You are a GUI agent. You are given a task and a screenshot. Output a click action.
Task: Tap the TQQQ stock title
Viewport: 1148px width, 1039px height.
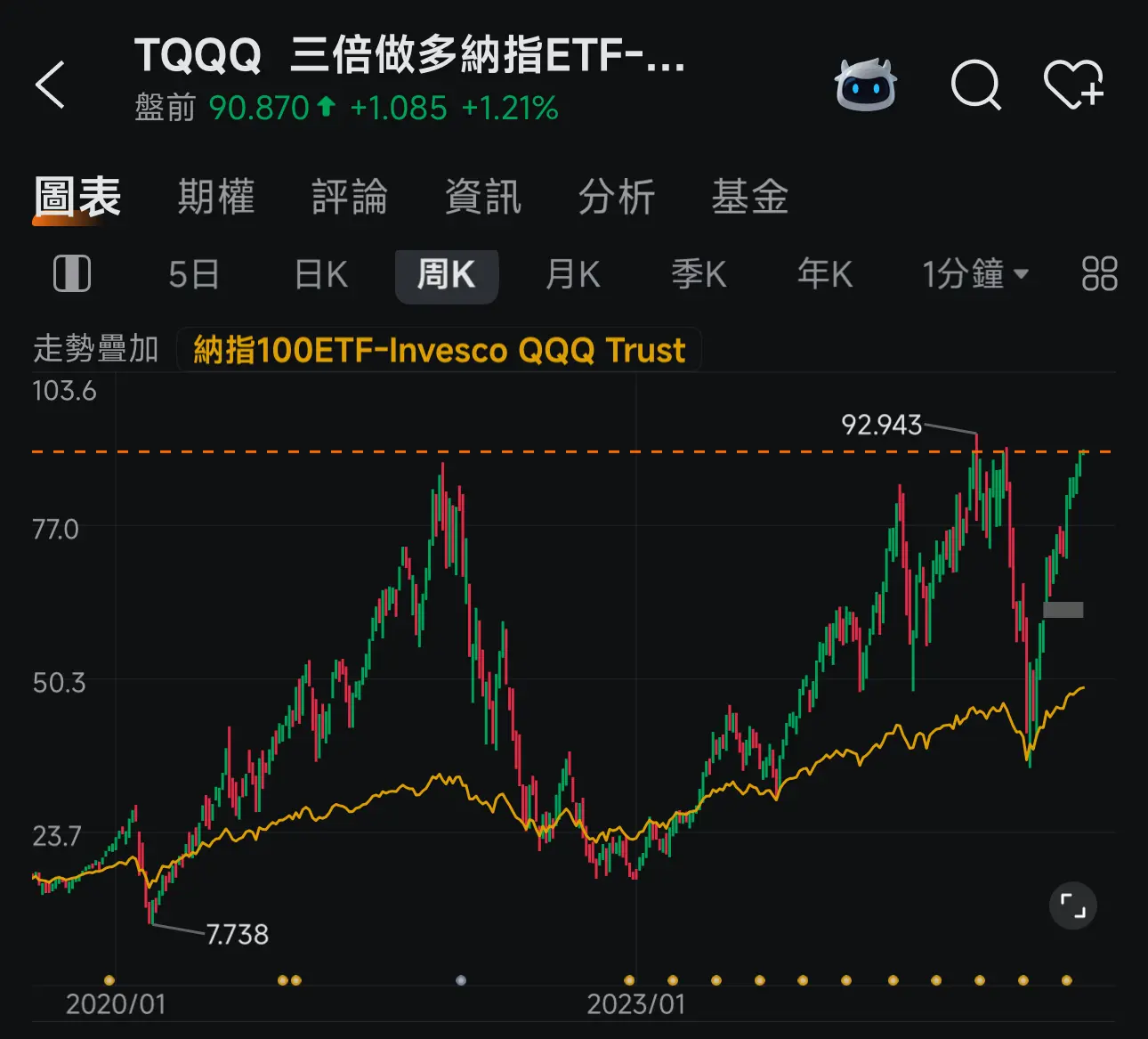tap(410, 55)
